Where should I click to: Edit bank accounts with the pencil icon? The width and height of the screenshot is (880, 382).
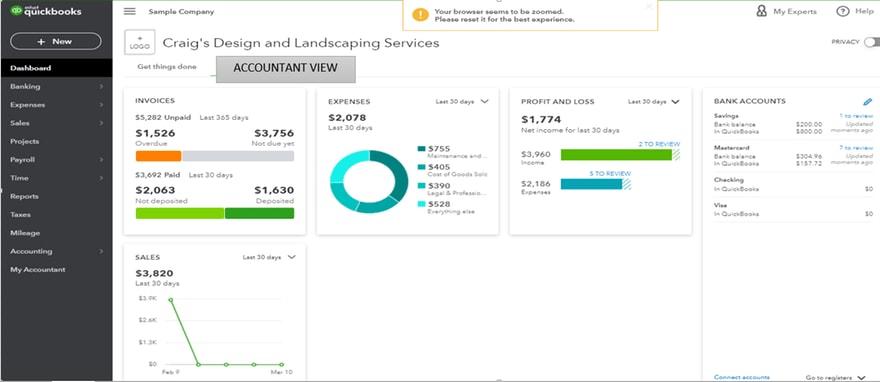pyautogui.click(x=868, y=102)
